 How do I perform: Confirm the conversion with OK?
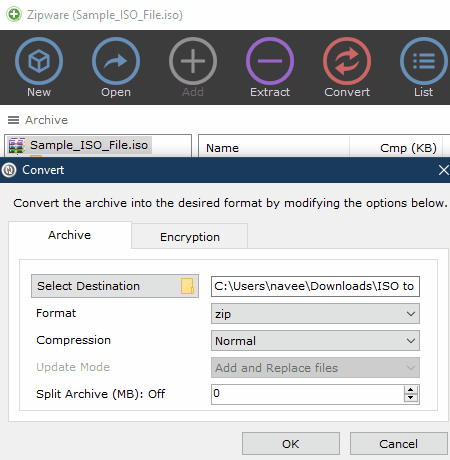291,444
